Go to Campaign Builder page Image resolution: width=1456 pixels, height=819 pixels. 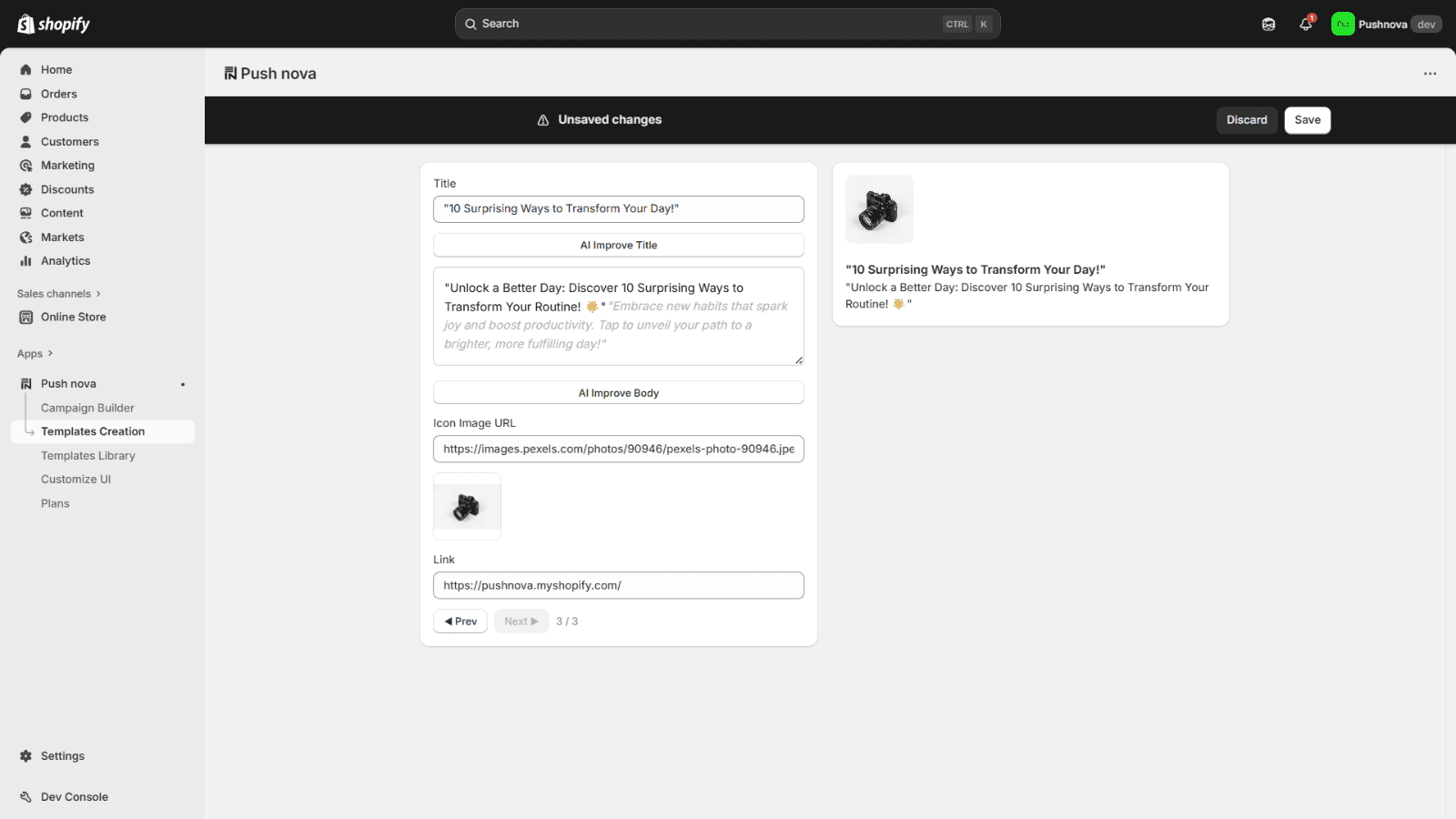pyautogui.click(x=87, y=408)
